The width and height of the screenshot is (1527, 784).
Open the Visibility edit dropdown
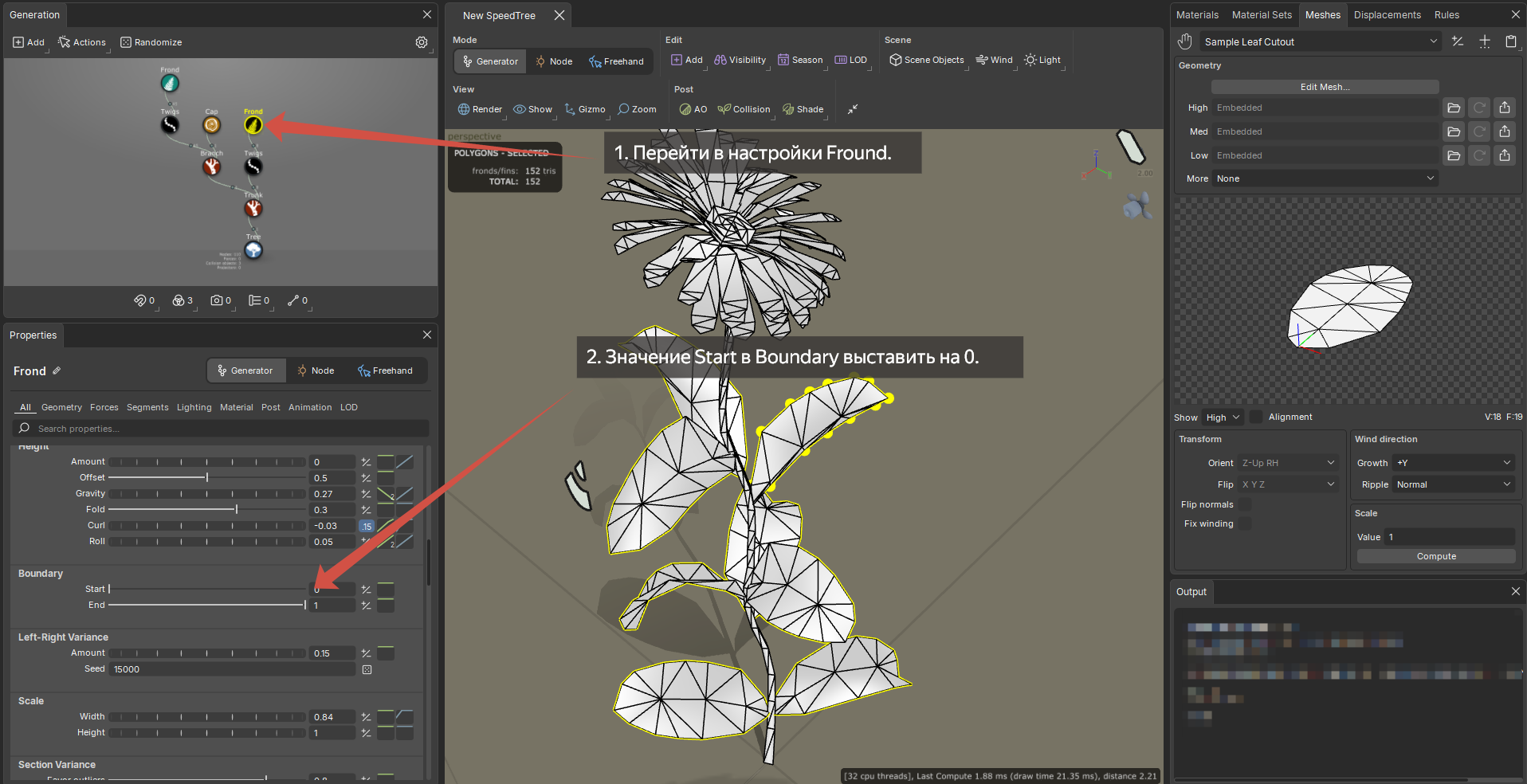(x=740, y=60)
